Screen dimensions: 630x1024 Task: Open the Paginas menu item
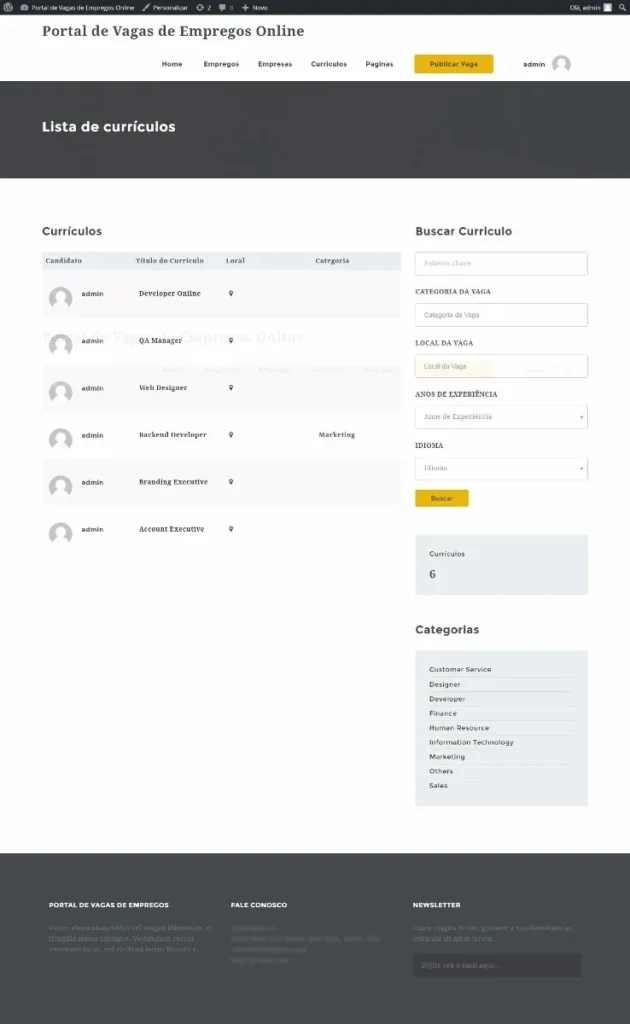tap(379, 64)
